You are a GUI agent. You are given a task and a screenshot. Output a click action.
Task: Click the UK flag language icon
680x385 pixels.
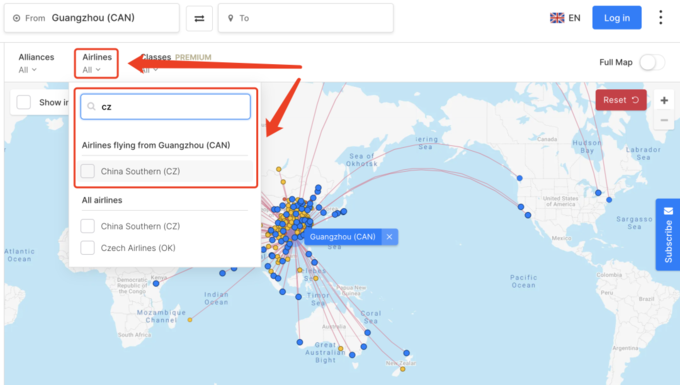[557, 18]
